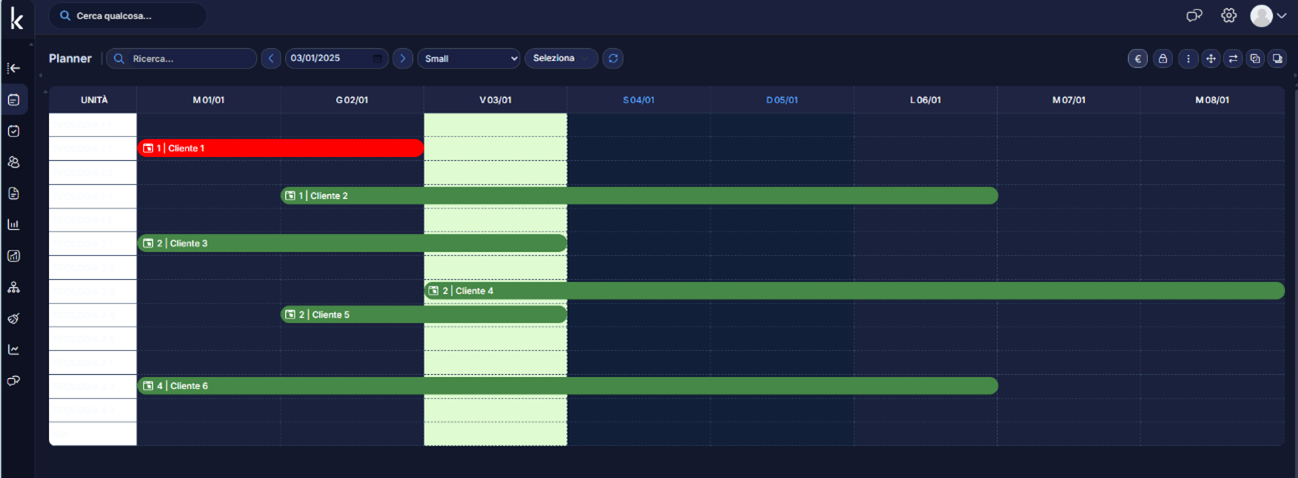This screenshot has height=478, width=1298.
Task: Select the four-arrow move tool
Action: 1210,59
